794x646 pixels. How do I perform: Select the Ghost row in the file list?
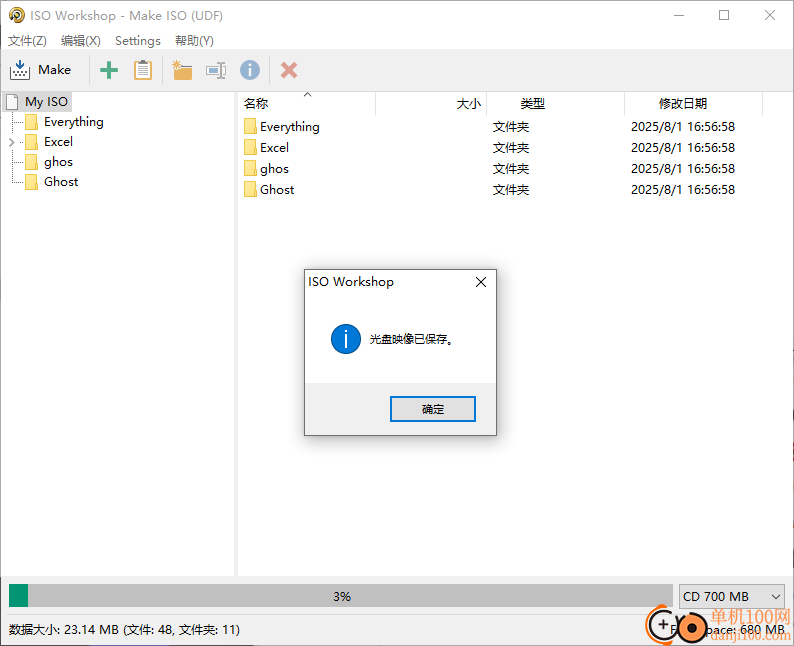[501, 190]
